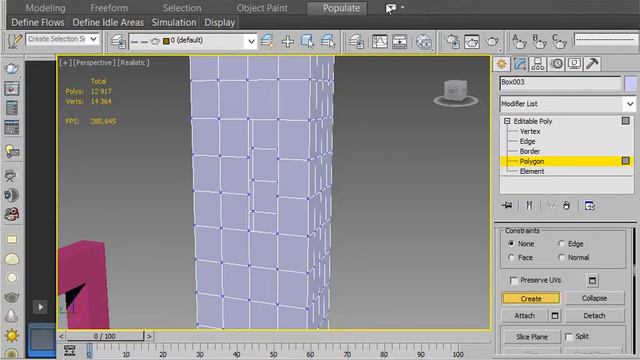Open Preserve UVs settings box
This screenshot has width=640, height=360.
592,280
